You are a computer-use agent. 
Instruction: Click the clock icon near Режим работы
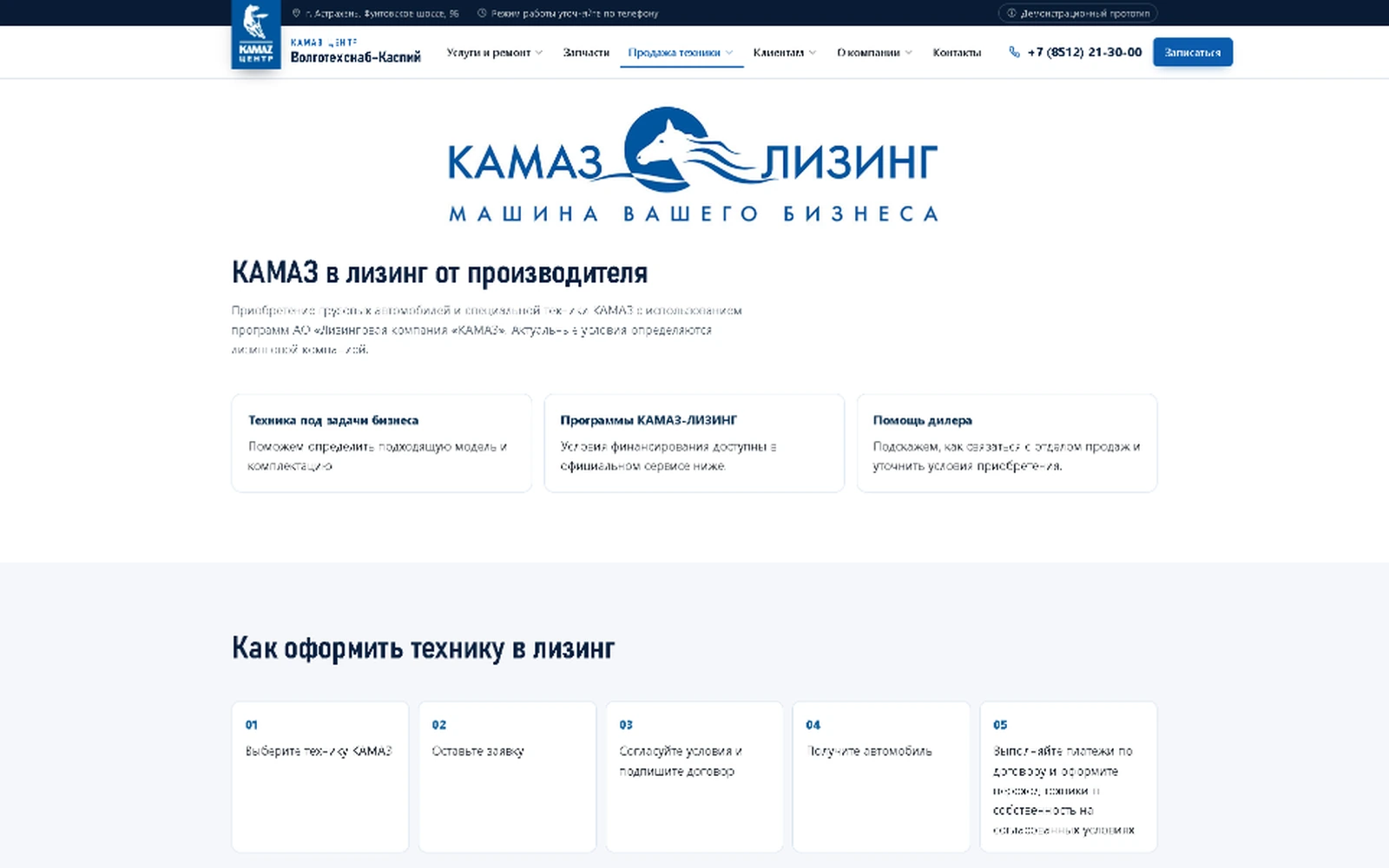coord(482,13)
